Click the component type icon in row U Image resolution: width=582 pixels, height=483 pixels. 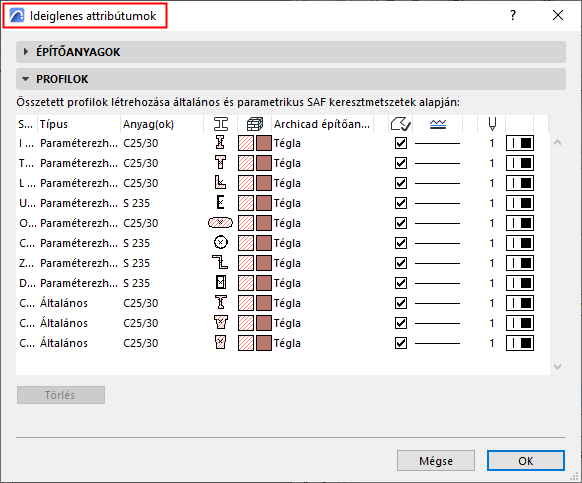pyautogui.click(x=520, y=203)
